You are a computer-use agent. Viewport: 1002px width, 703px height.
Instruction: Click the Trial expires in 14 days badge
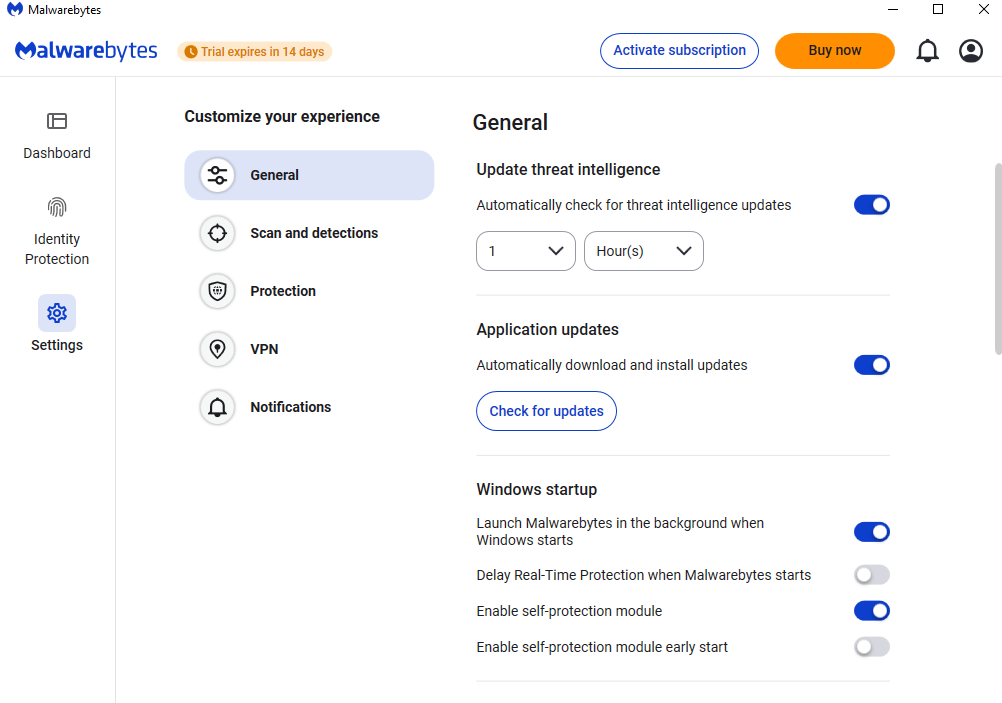click(254, 52)
